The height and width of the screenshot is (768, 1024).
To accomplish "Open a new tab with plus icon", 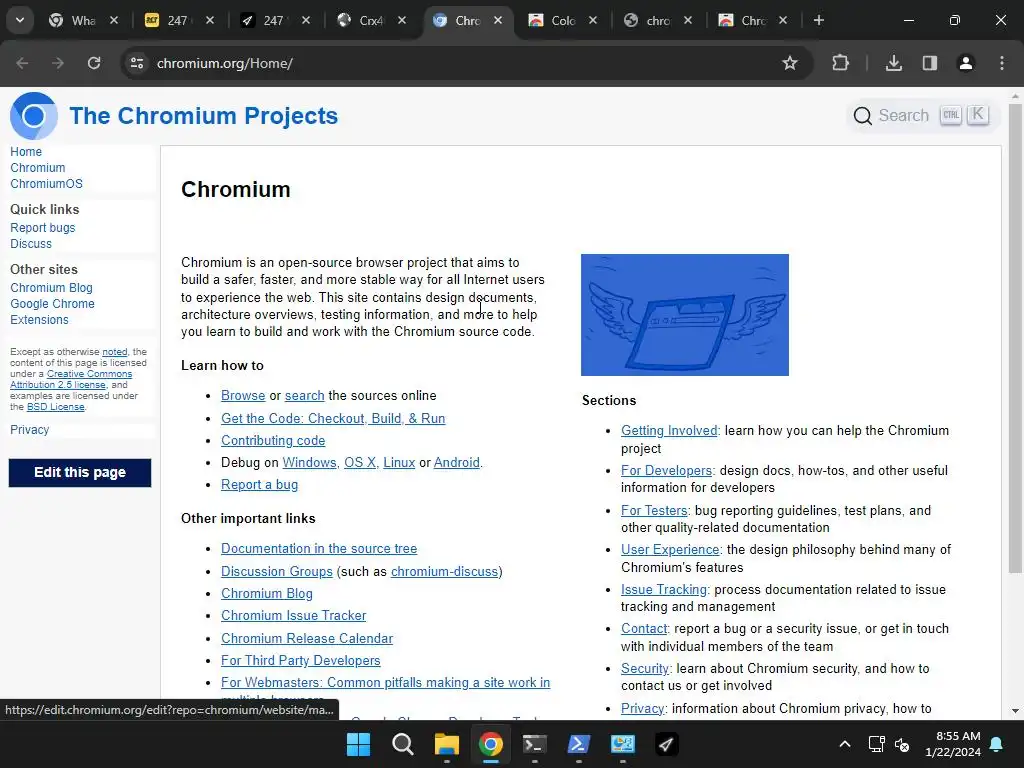I will pos(818,20).
